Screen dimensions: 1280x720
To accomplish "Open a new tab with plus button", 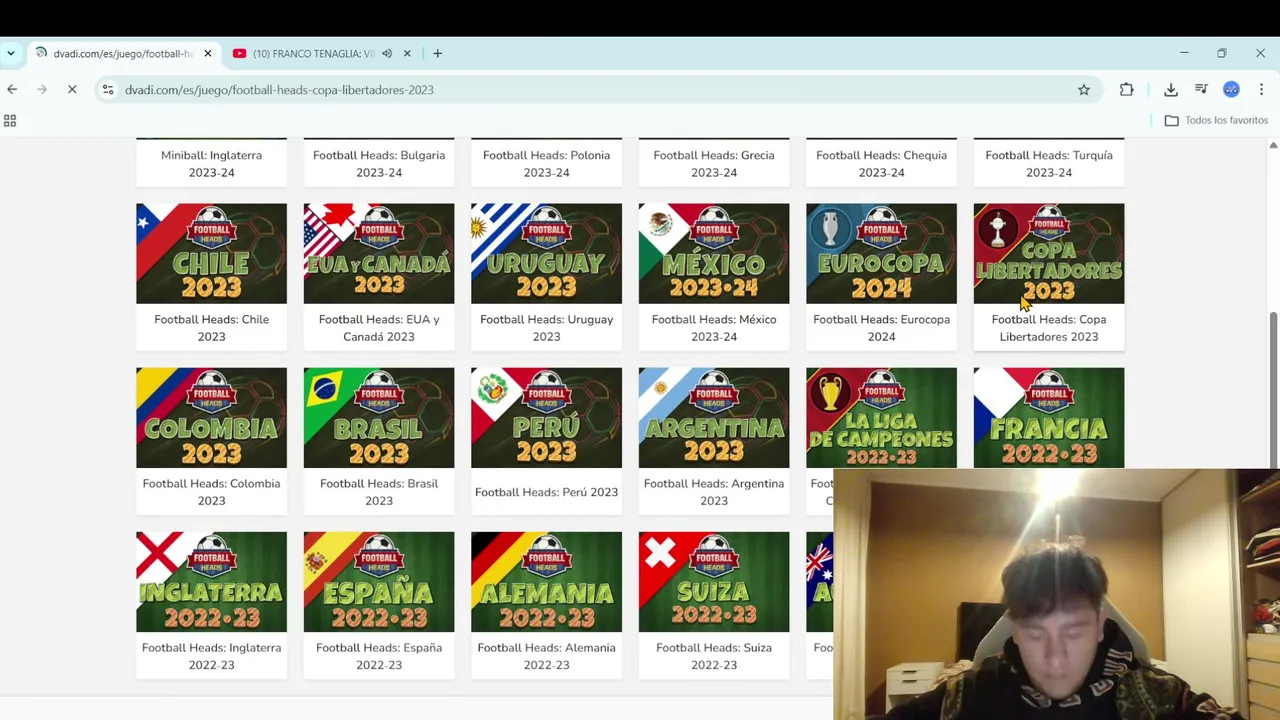I will 437,54.
